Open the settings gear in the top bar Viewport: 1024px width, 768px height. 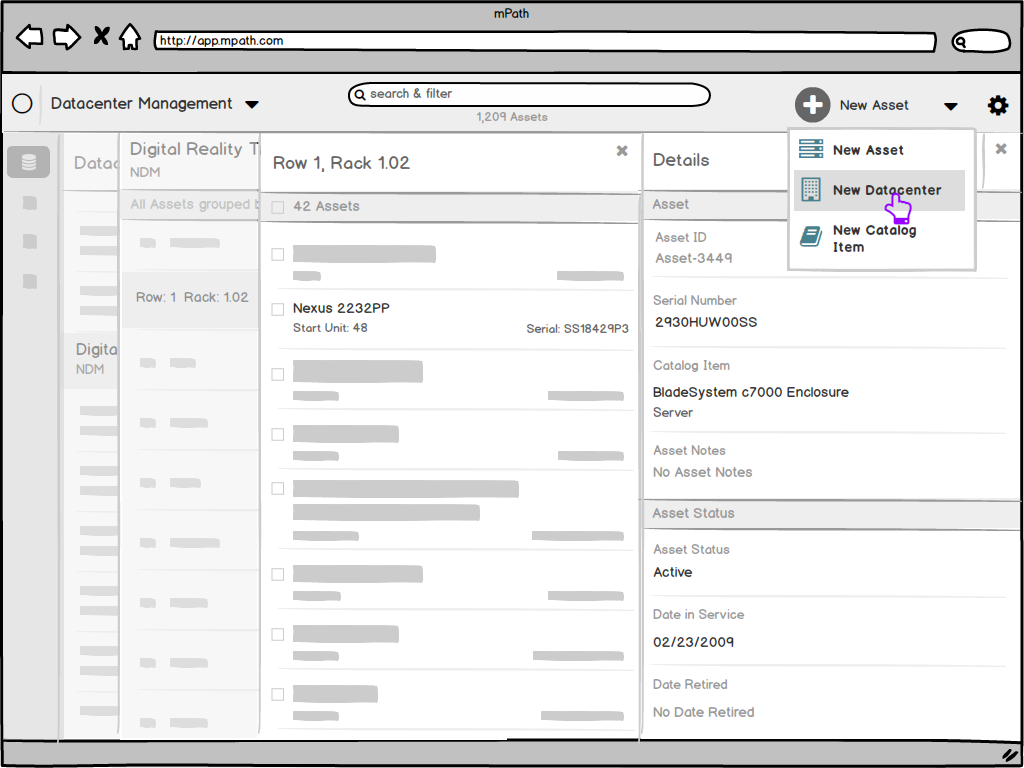pyautogui.click(x=998, y=104)
